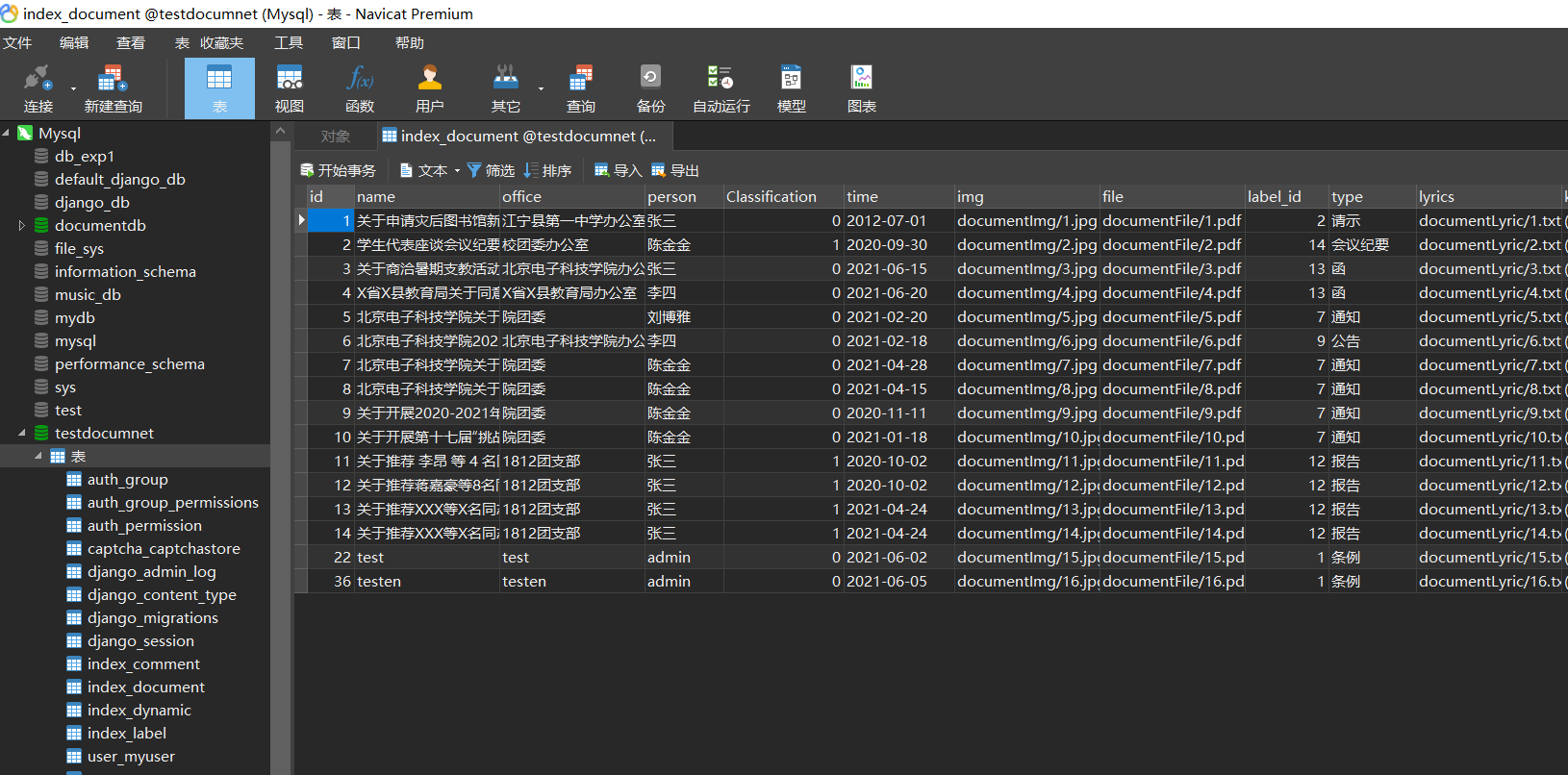Click the Others (其它) toolbar icon

[505, 88]
